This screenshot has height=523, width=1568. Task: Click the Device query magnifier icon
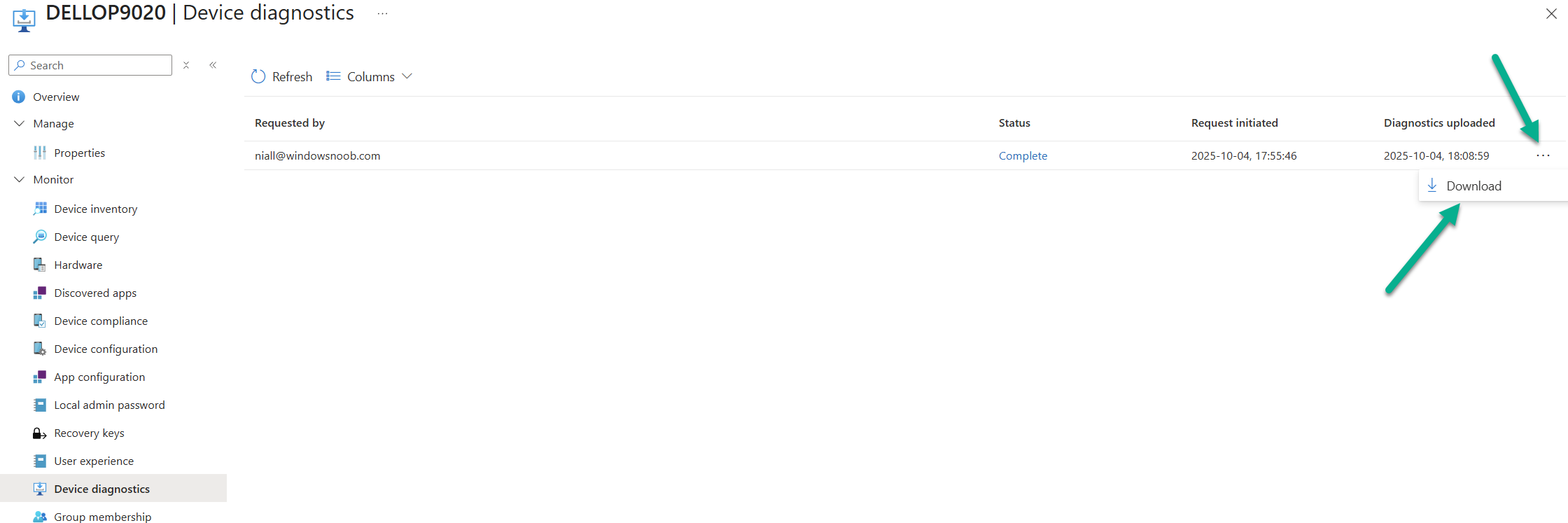coord(40,237)
